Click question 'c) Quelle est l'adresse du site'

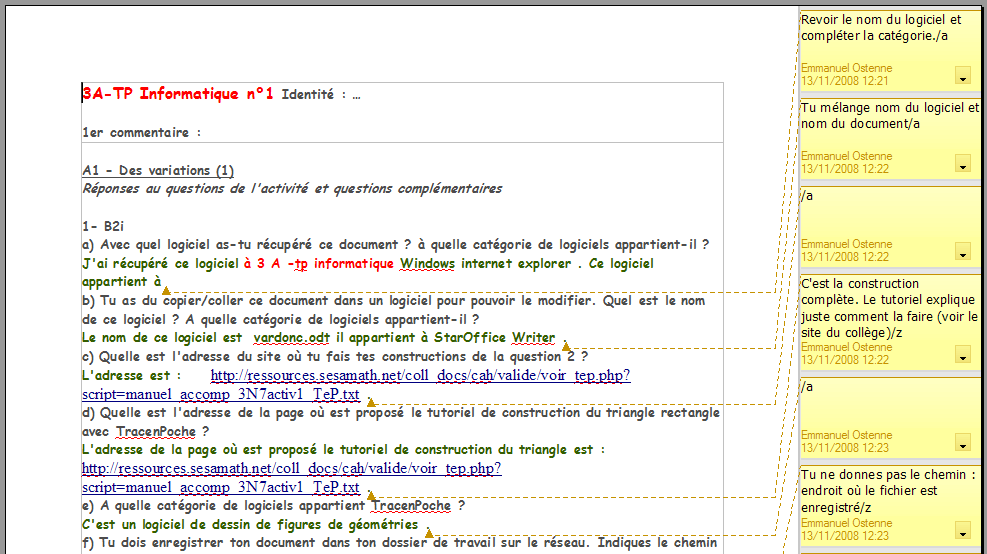coord(335,357)
